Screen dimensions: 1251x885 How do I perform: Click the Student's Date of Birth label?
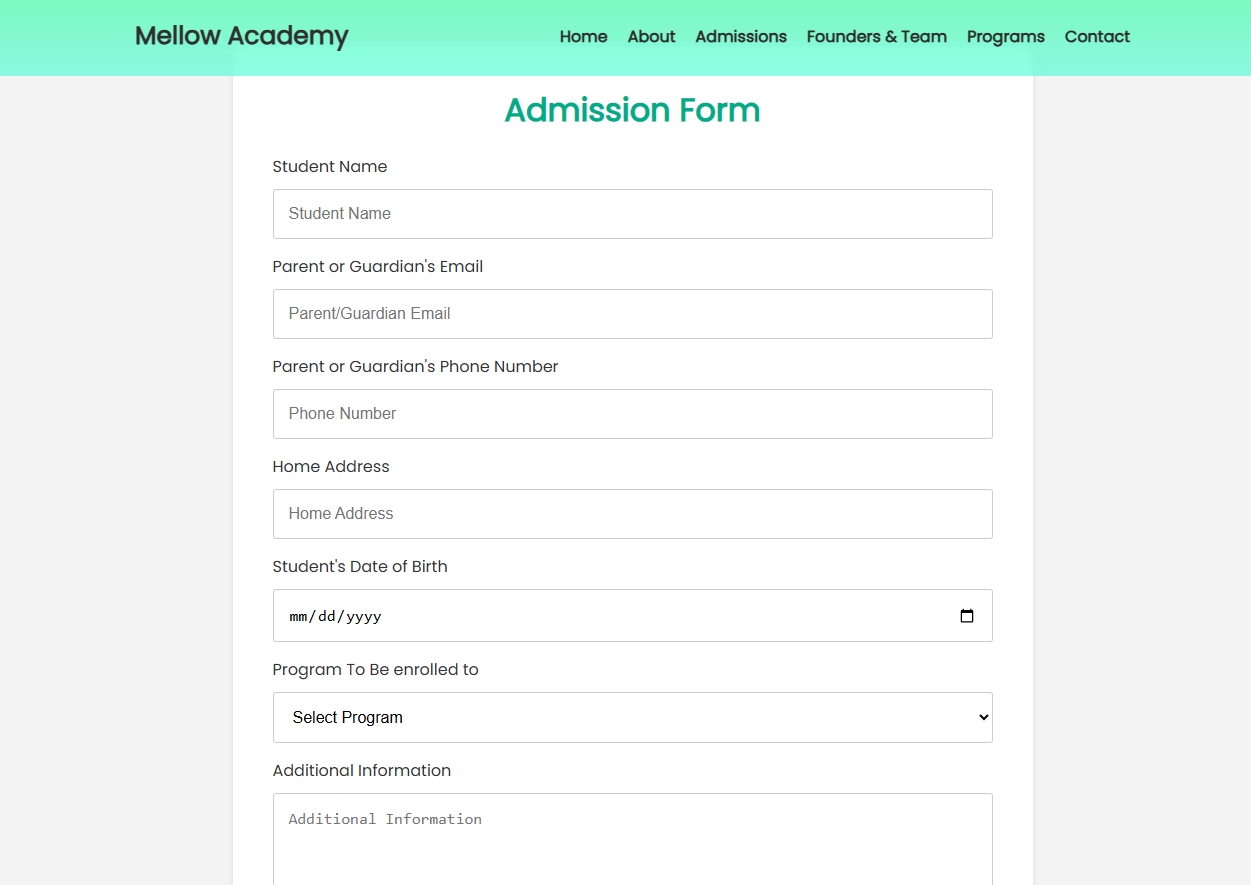pyautogui.click(x=359, y=567)
